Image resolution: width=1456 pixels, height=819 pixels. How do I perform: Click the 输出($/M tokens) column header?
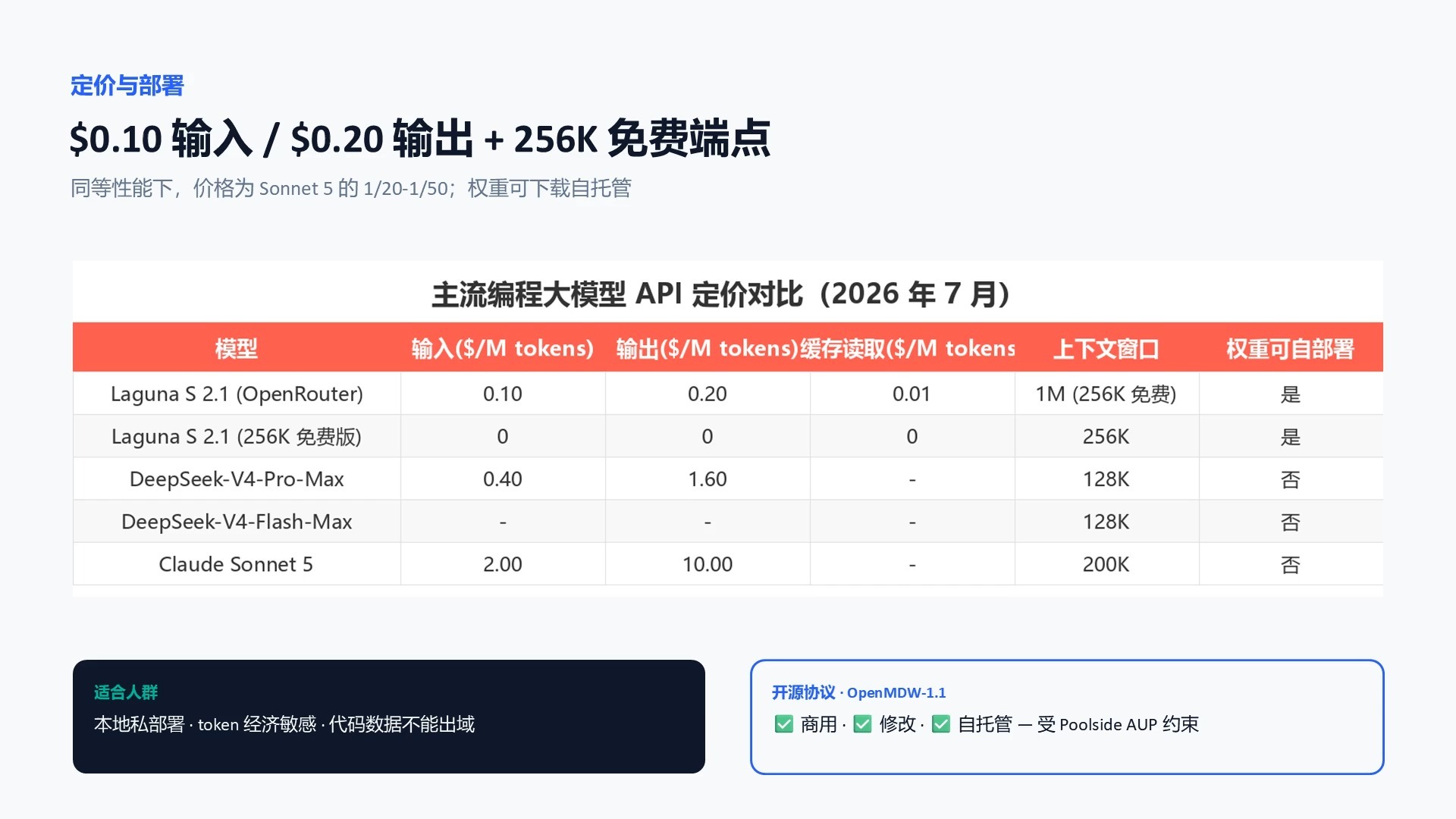tap(707, 348)
